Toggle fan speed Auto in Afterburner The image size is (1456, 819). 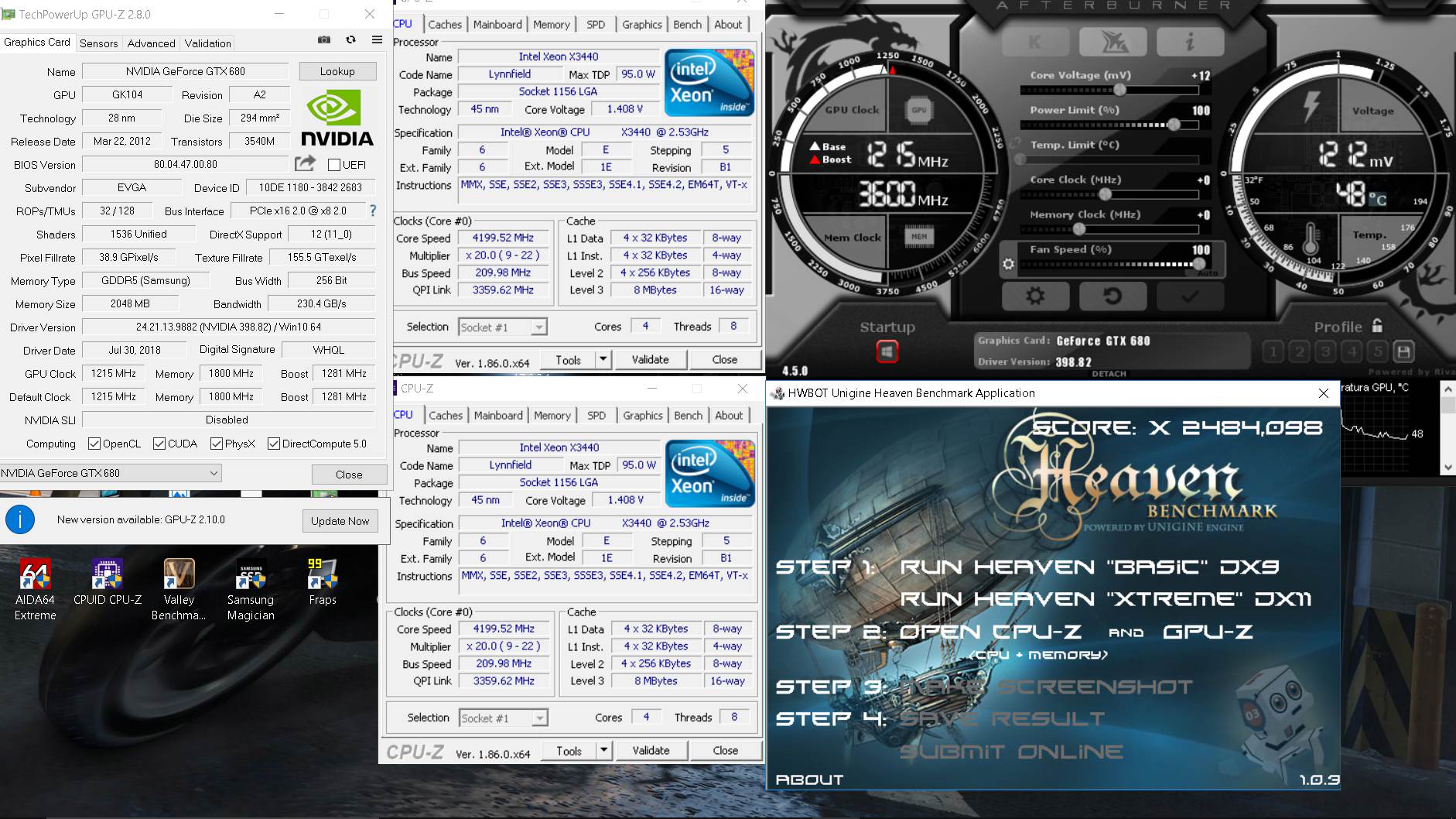pos(1207,272)
